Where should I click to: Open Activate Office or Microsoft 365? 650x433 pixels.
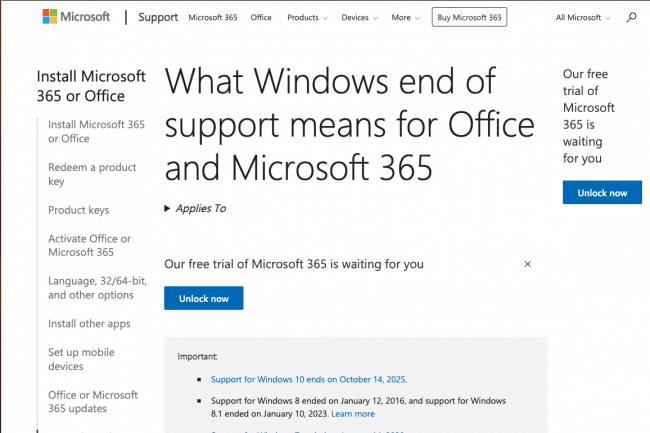[x=89, y=245]
